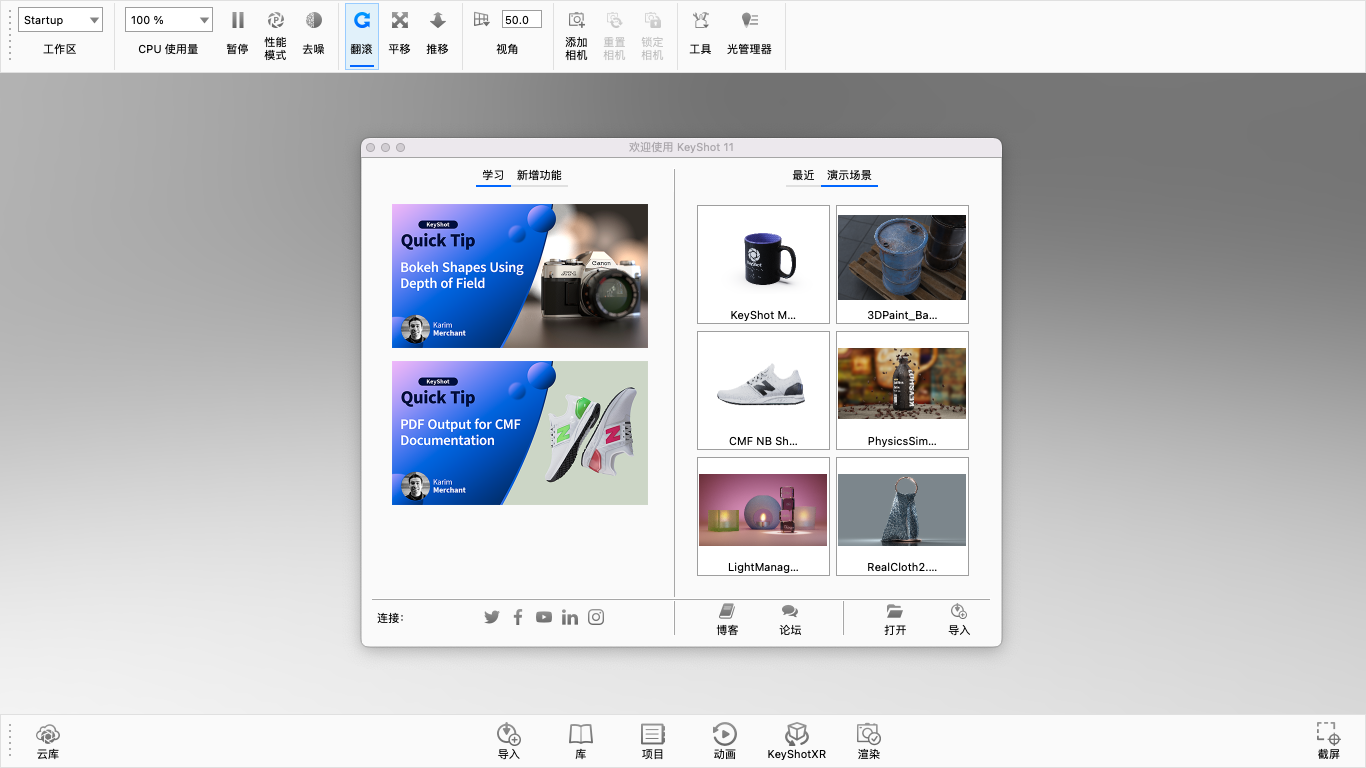Switch to the 演示场景 tab
Screen dimensions: 1366x768
click(849, 175)
